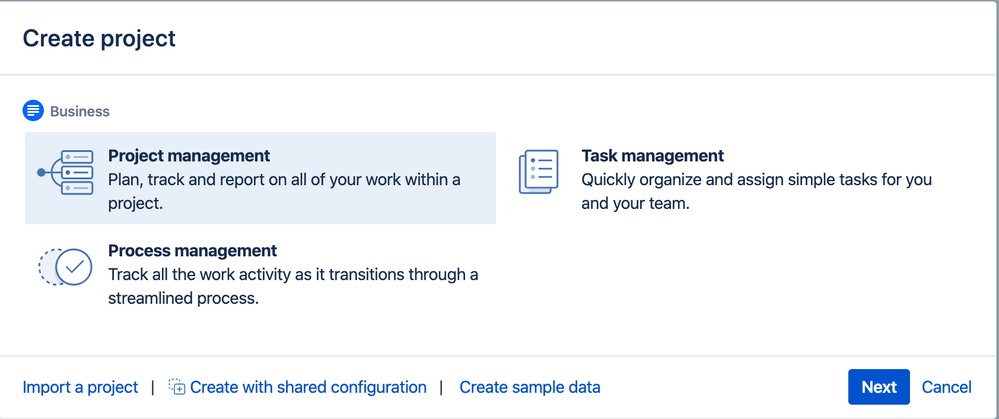Click the Project management flowchart icon
Image resolution: width=999 pixels, height=419 pixels.
coord(66,173)
